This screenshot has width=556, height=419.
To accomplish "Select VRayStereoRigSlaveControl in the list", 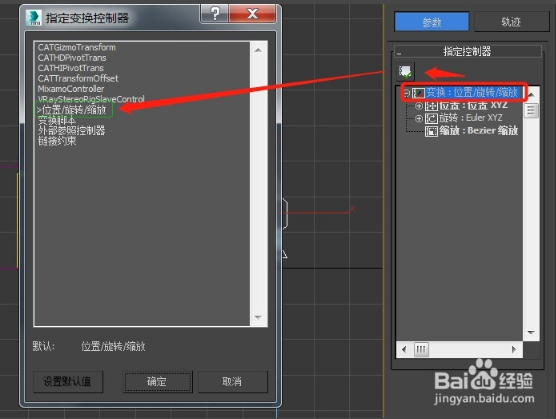I will pyautogui.click(x=91, y=99).
